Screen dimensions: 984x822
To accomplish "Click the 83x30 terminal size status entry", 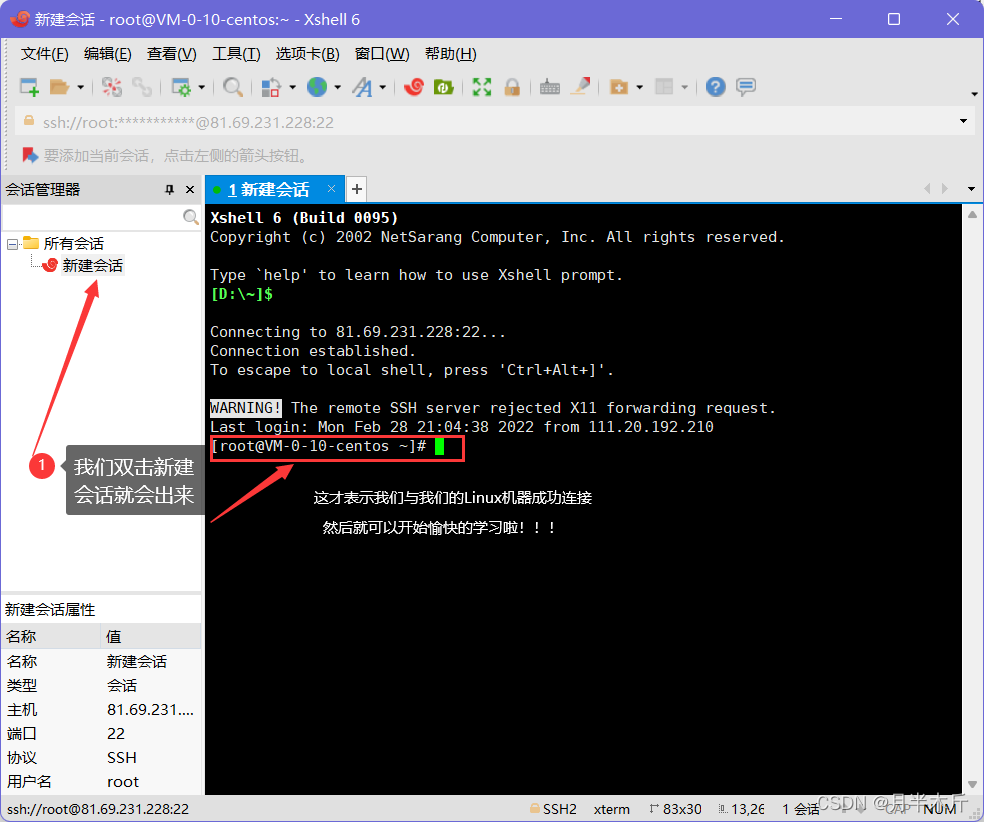I will 675,809.
